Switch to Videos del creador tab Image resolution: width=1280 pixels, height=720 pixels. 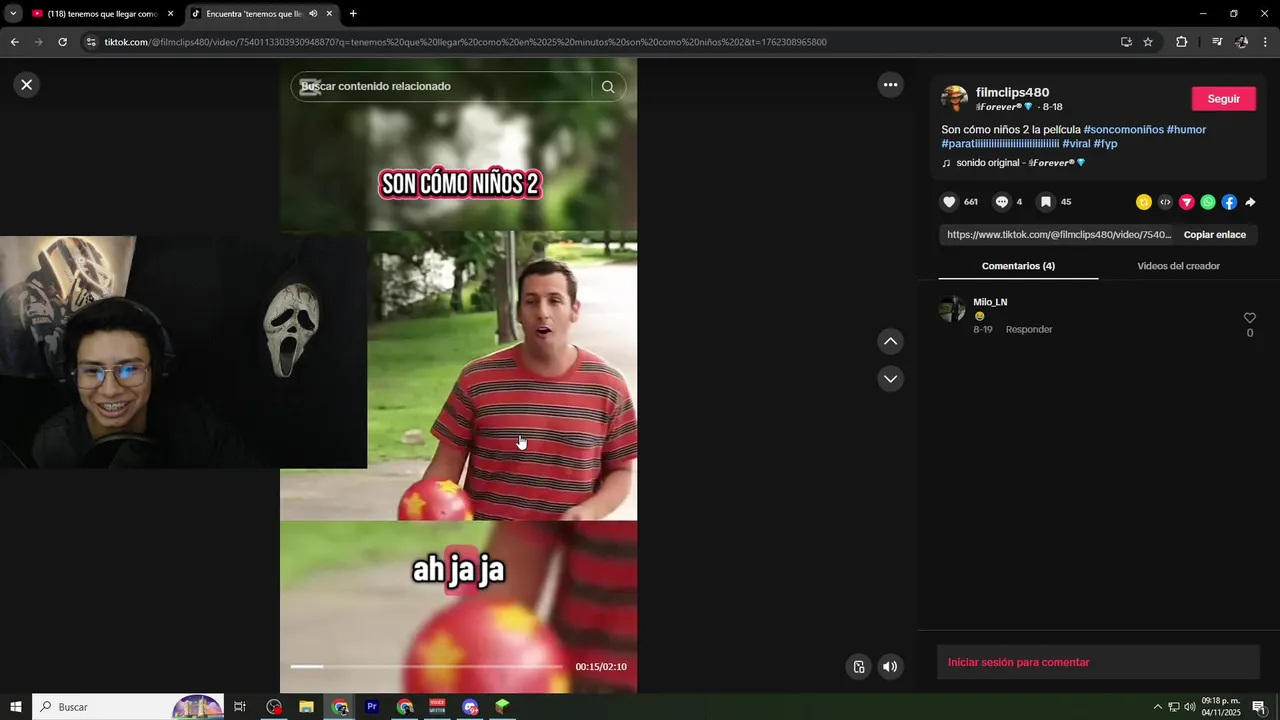point(1178,266)
